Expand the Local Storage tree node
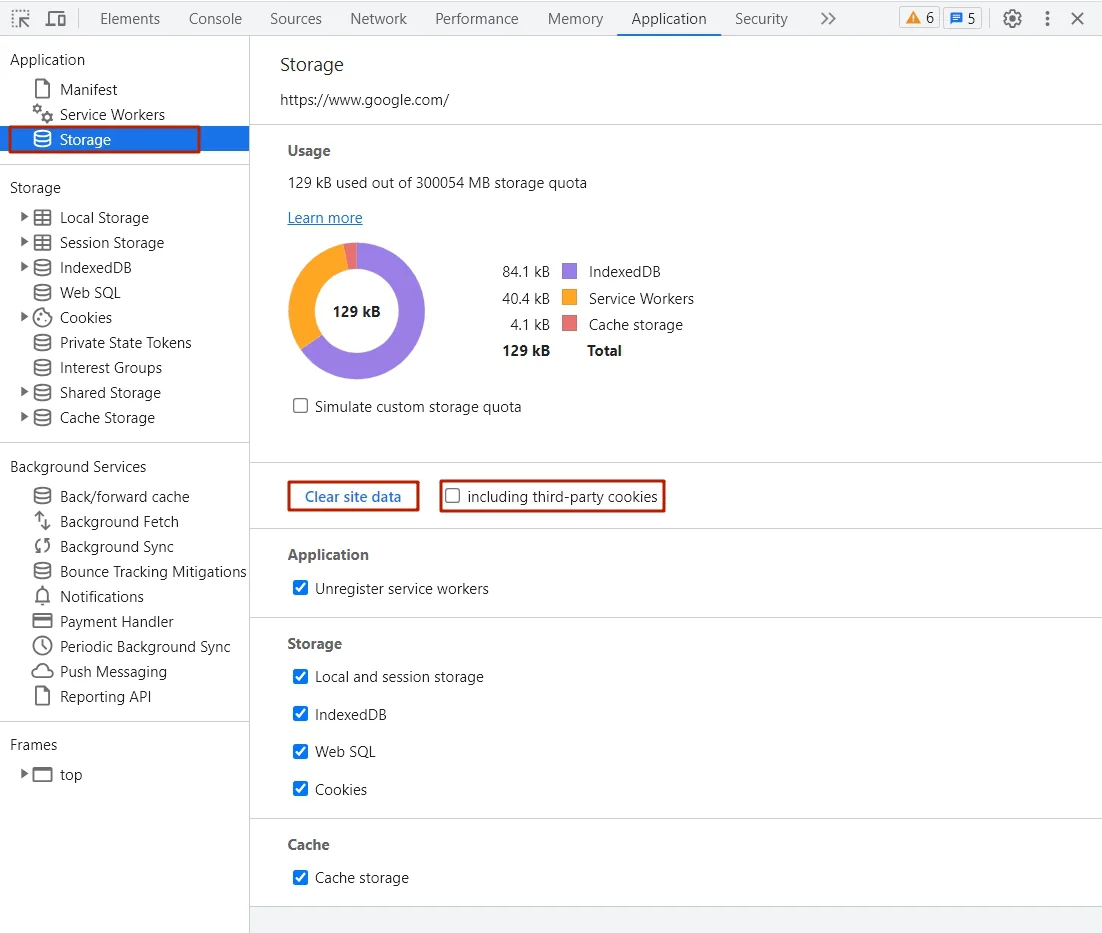1102x933 pixels. (x=24, y=217)
